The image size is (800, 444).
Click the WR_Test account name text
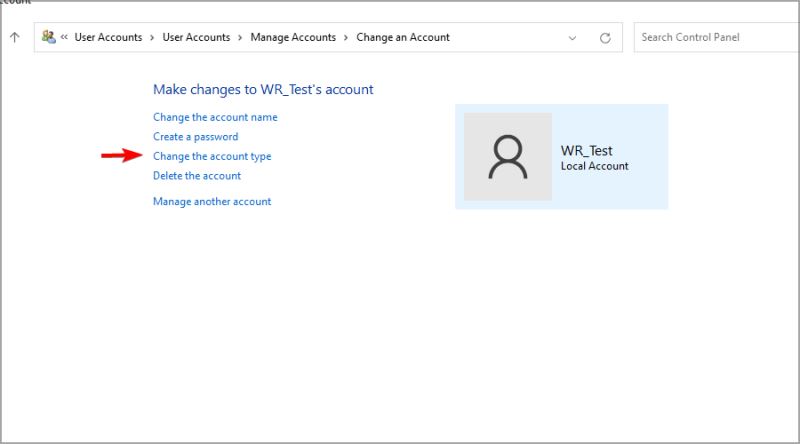tap(586, 151)
